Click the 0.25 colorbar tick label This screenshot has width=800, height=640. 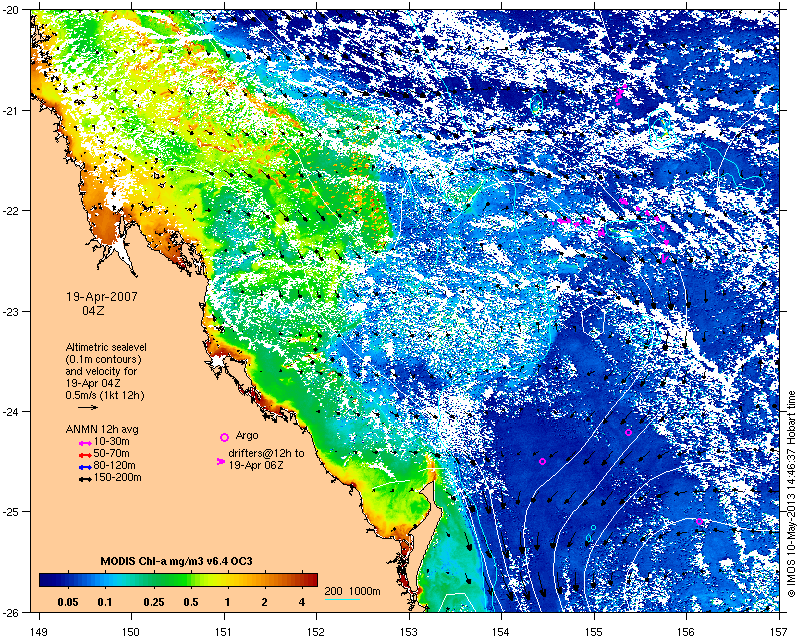(154, 602)
